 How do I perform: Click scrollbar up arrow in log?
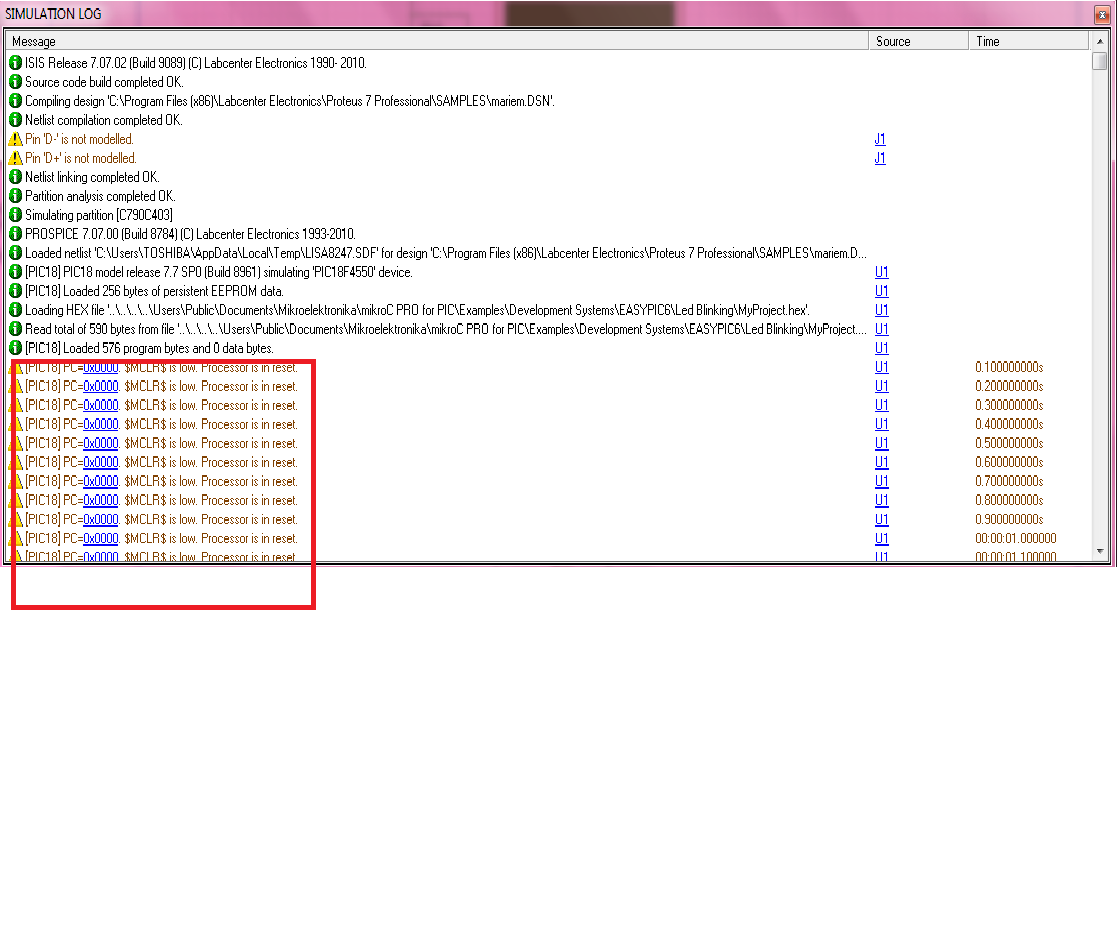[1100, 41]
